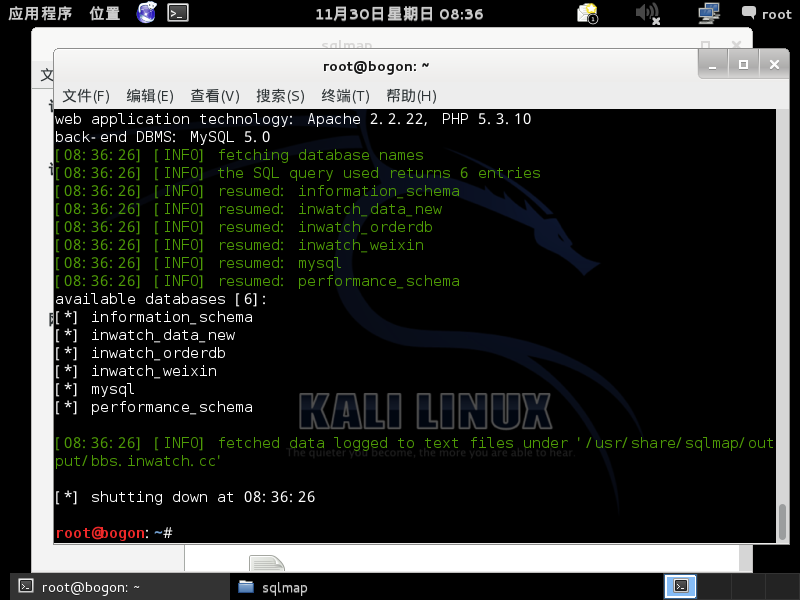This screenshot has width=800, height=600.
Task: Click 'available databases [6]:' line
Action: tap(161, 299)
